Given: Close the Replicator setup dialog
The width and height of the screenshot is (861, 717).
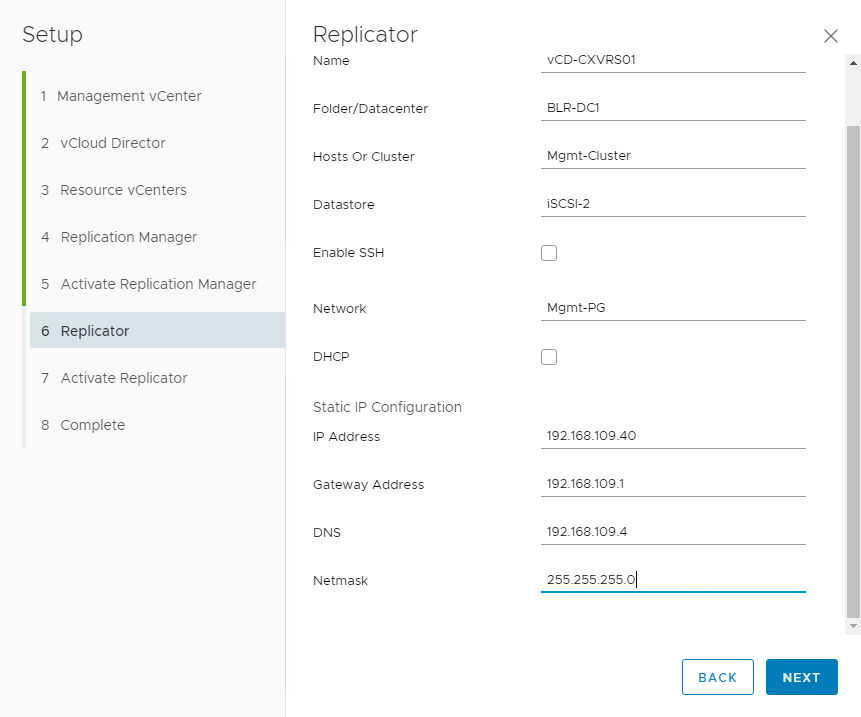Looking at the screenshot, I should pyautogui.click(x=830, y=36).
